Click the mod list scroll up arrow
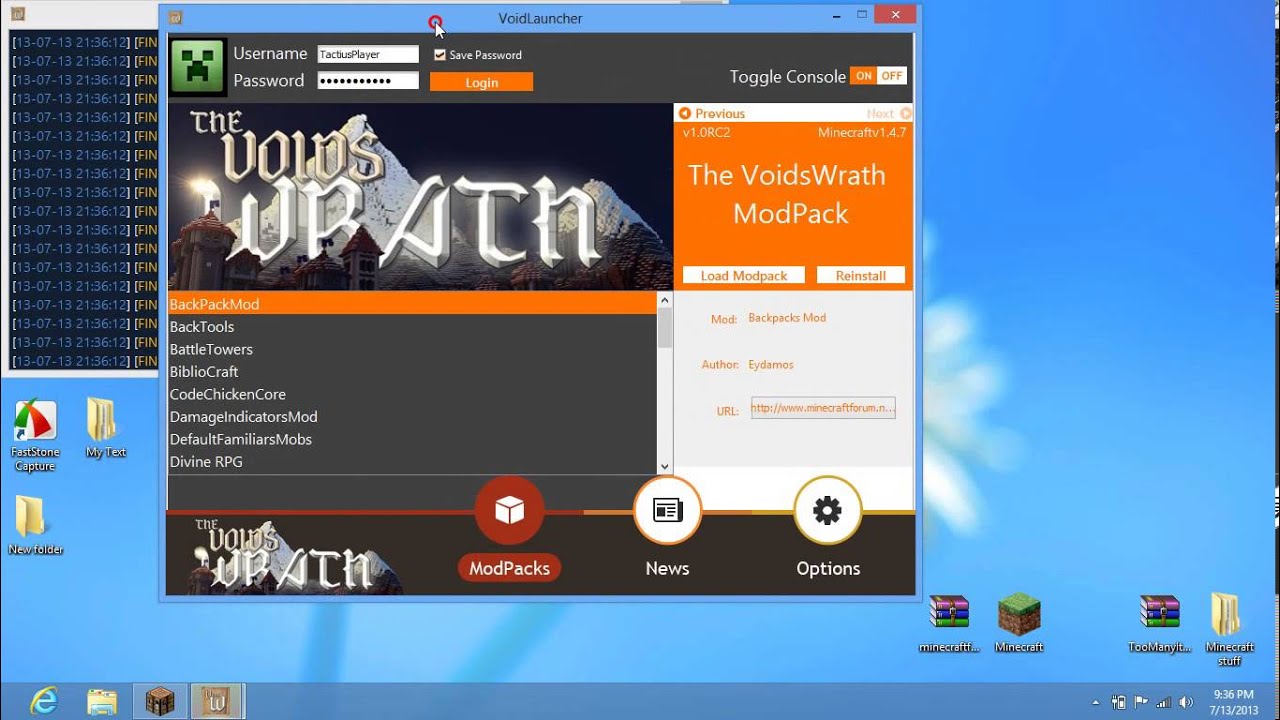Image resolution: width=1280 pixels, height=720 pixels. click(665, 300)
